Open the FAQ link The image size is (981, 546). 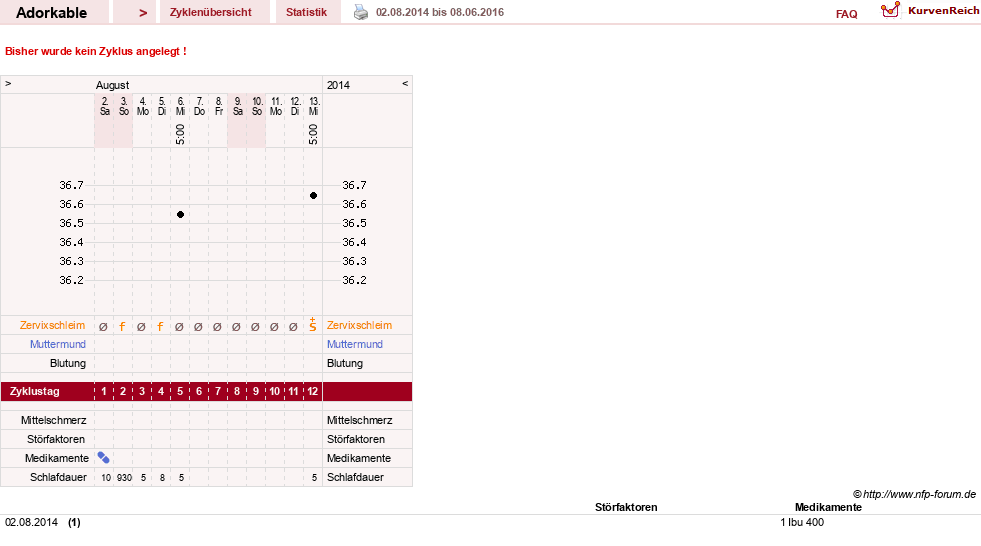tap(846, 14)
